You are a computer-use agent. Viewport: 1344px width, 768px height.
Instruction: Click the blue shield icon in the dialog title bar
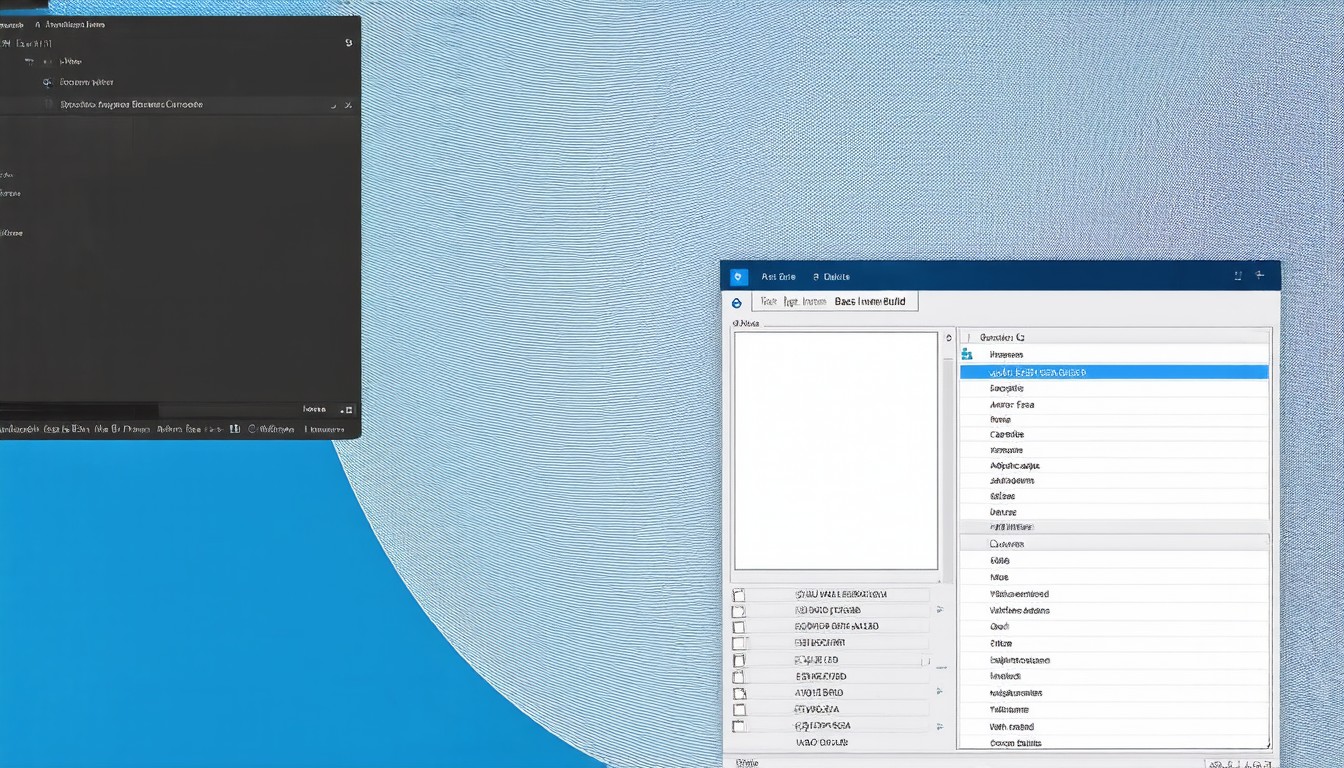[739, 277]
